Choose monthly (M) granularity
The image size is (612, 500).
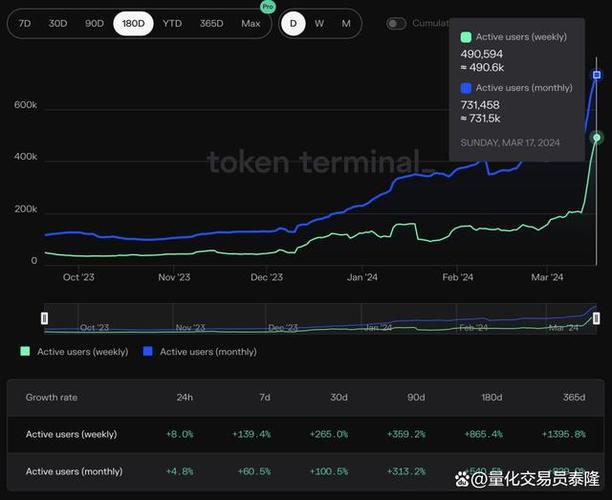coord(346,23)
